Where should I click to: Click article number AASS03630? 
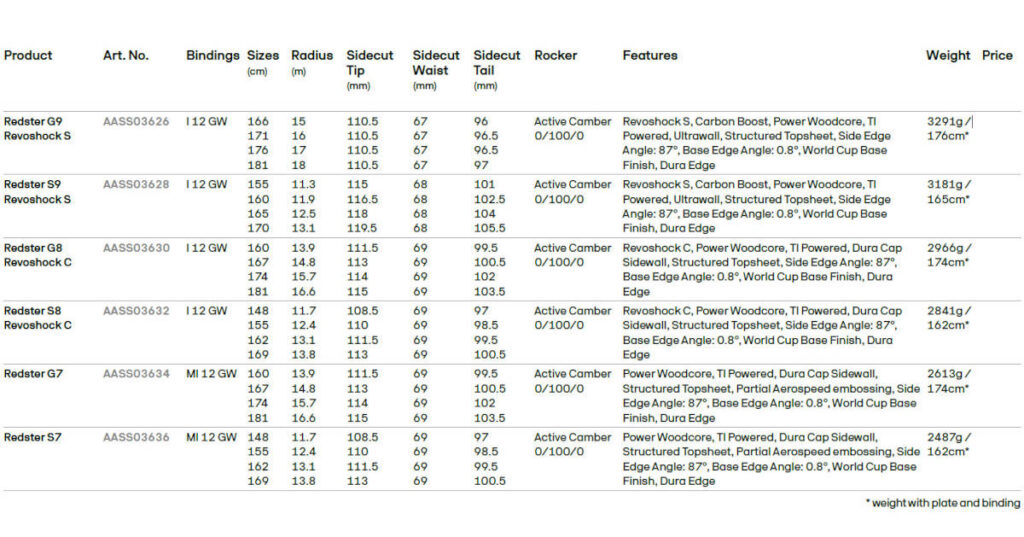(x=136, y=248)
